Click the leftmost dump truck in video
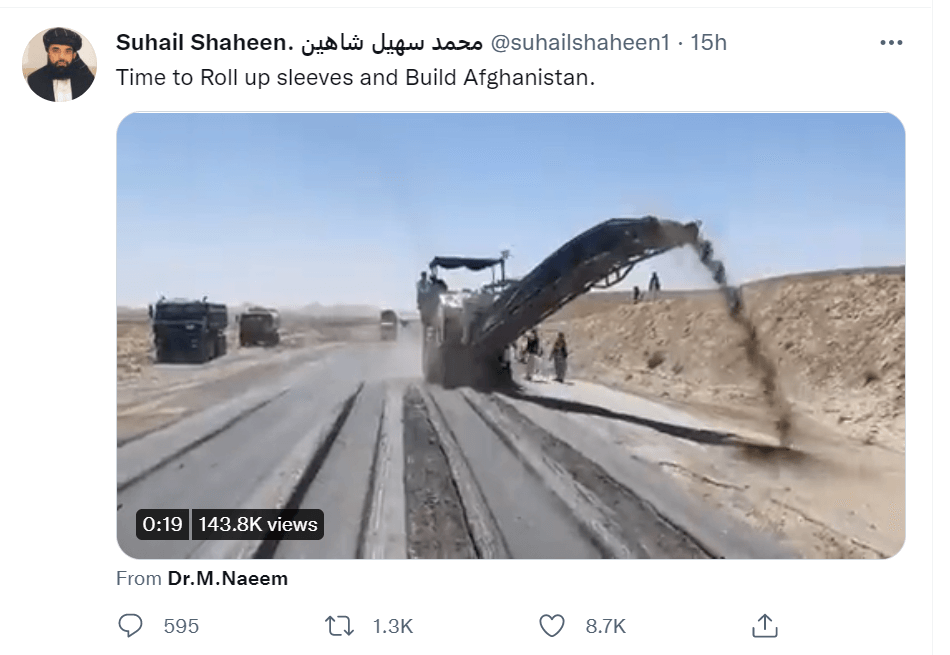Viewport: 950px width, 655px height. [189, 329]
